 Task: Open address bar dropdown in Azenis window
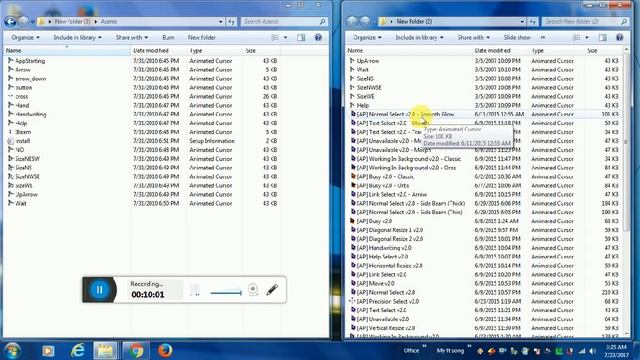tap(220, 21)
